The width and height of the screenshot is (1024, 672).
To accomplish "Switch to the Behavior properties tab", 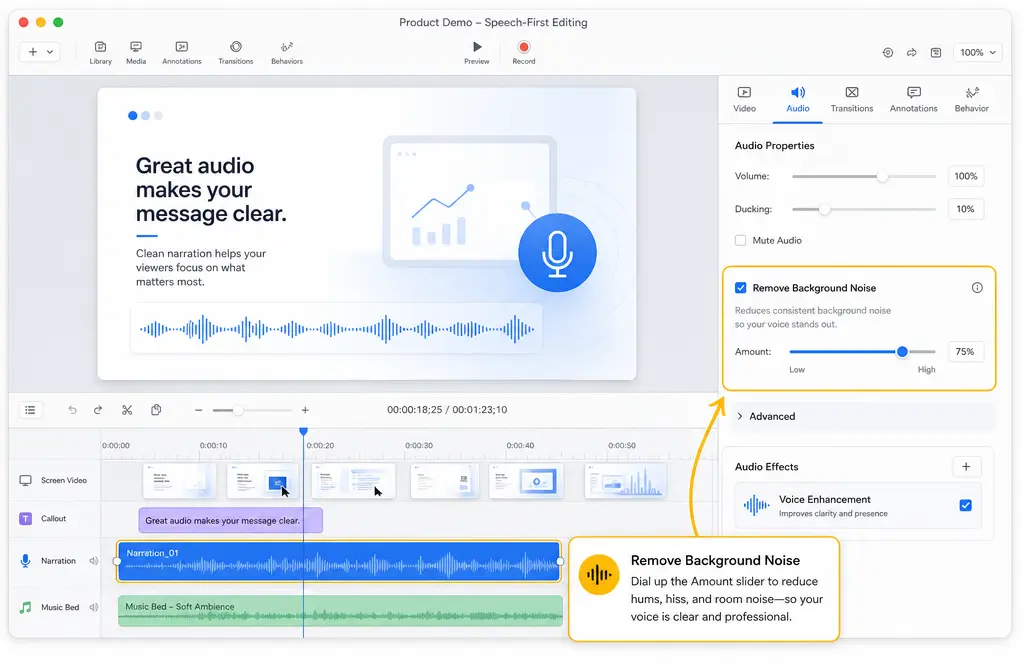I will (x=971, y=100).
